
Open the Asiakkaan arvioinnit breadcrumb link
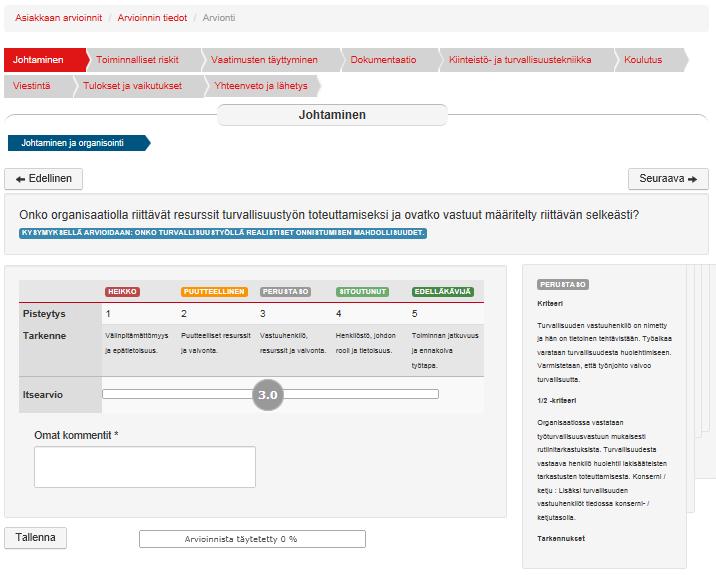point(58,18)
